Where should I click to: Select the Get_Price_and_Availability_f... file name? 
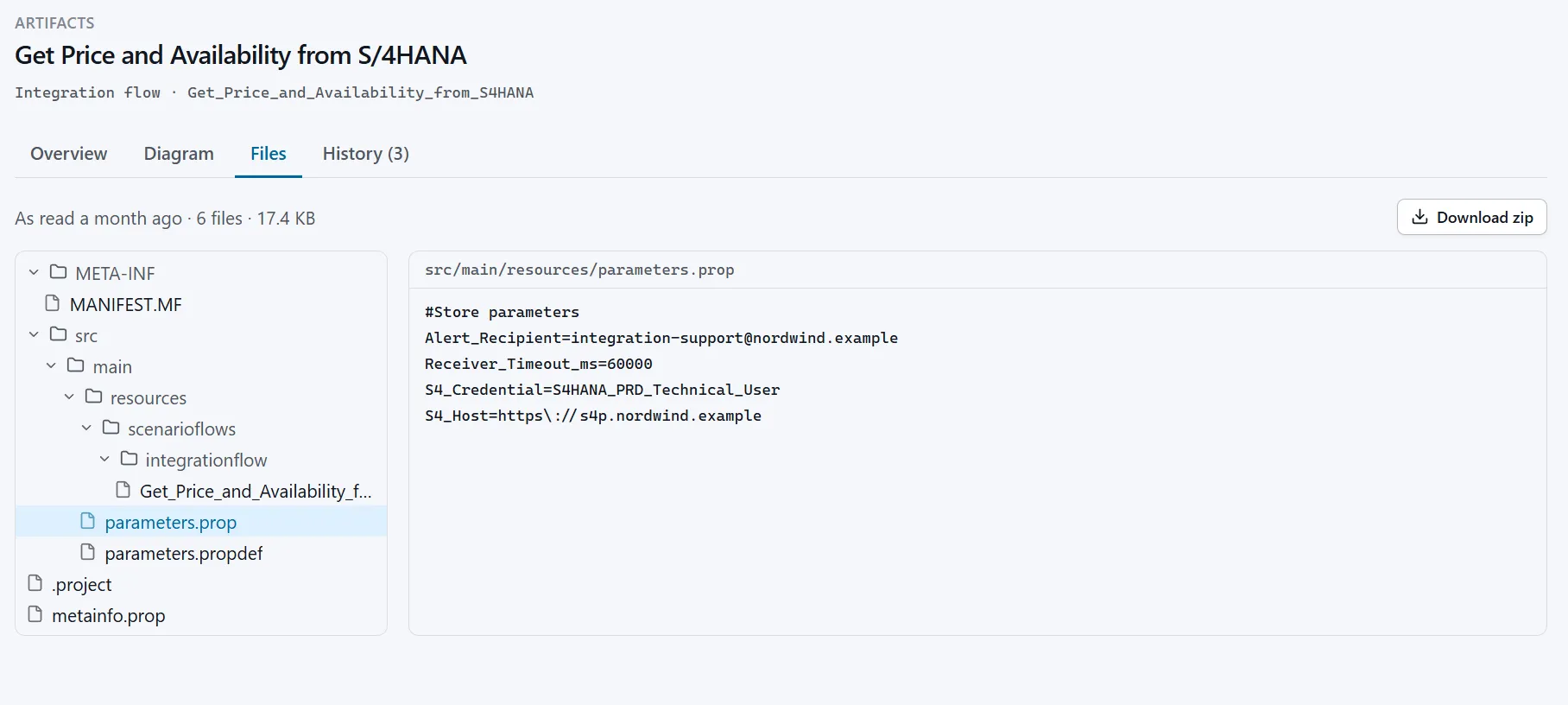point(256,492)
